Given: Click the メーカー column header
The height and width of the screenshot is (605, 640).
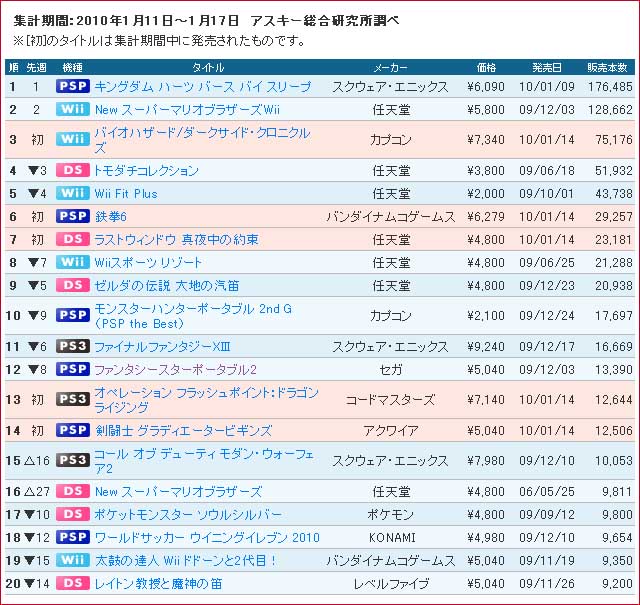Looking at the screenshot, I should coord(390,67).
